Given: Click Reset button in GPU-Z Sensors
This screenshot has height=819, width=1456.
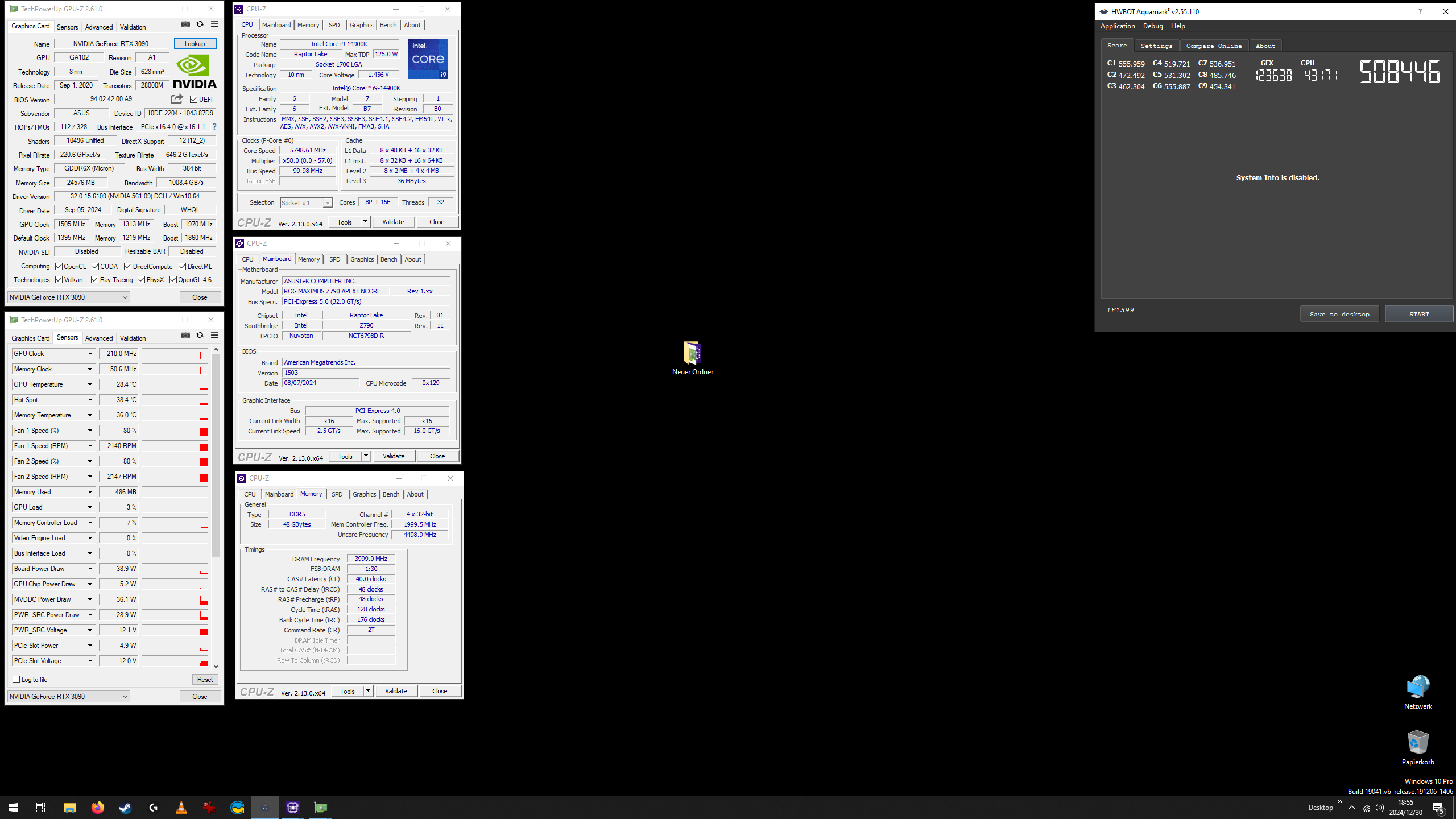Looking at the screenshot, I should point(205,679).
